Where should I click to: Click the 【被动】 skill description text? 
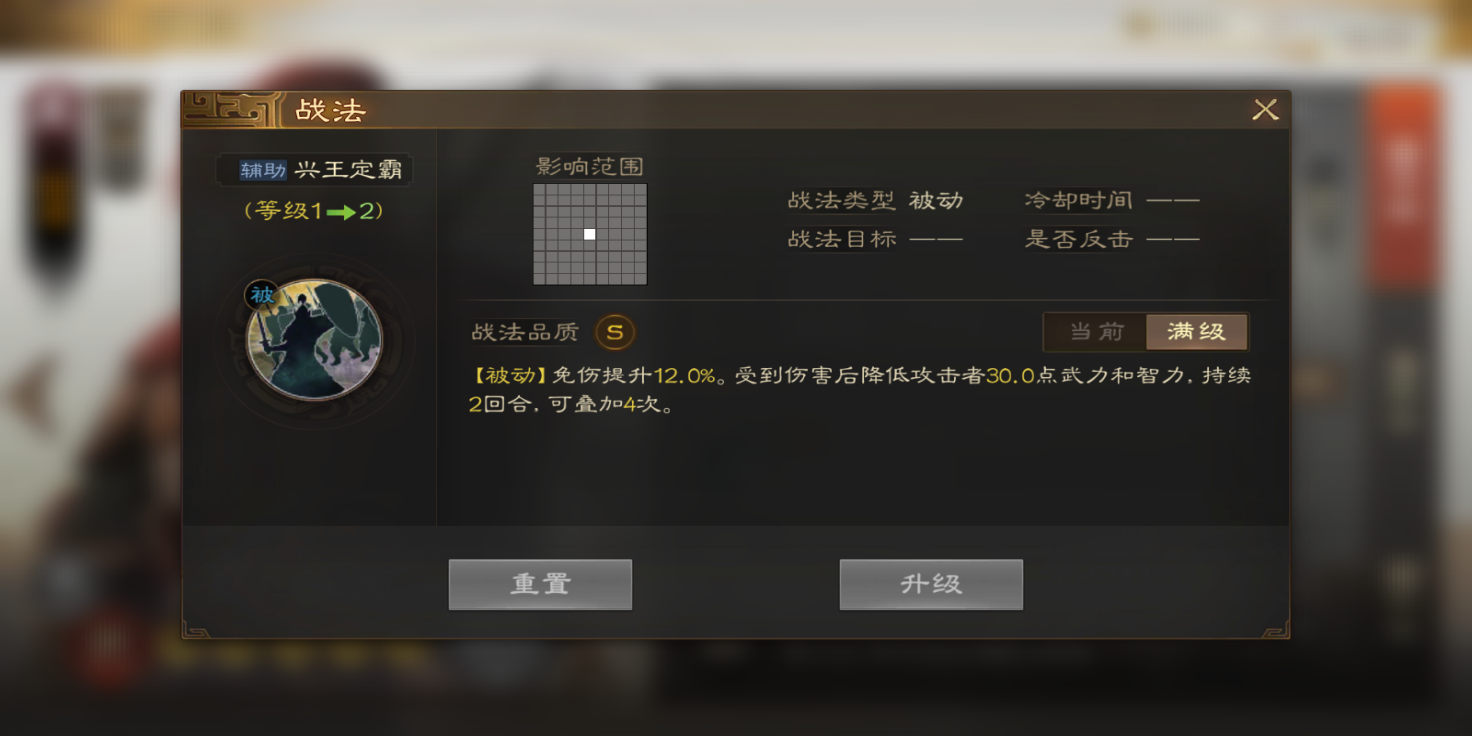860,390
